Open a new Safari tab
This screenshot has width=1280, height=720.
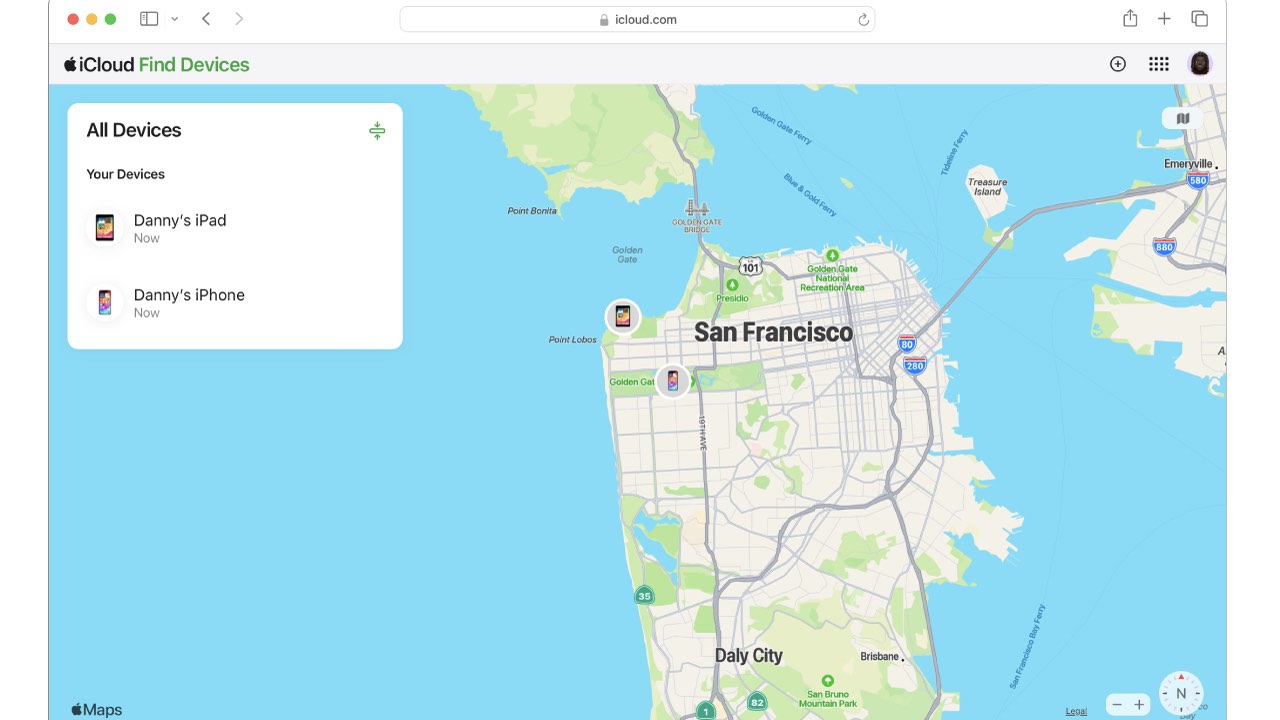tap(1164, 19)
